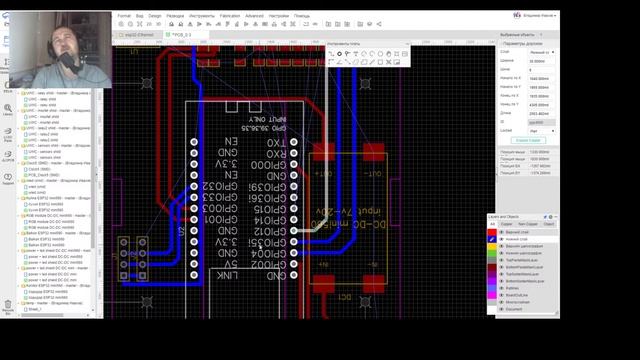Viewport: 640px width, 360px height.
Task: Pick the red top layer color swatch
Action: click(x=492, y=232)
